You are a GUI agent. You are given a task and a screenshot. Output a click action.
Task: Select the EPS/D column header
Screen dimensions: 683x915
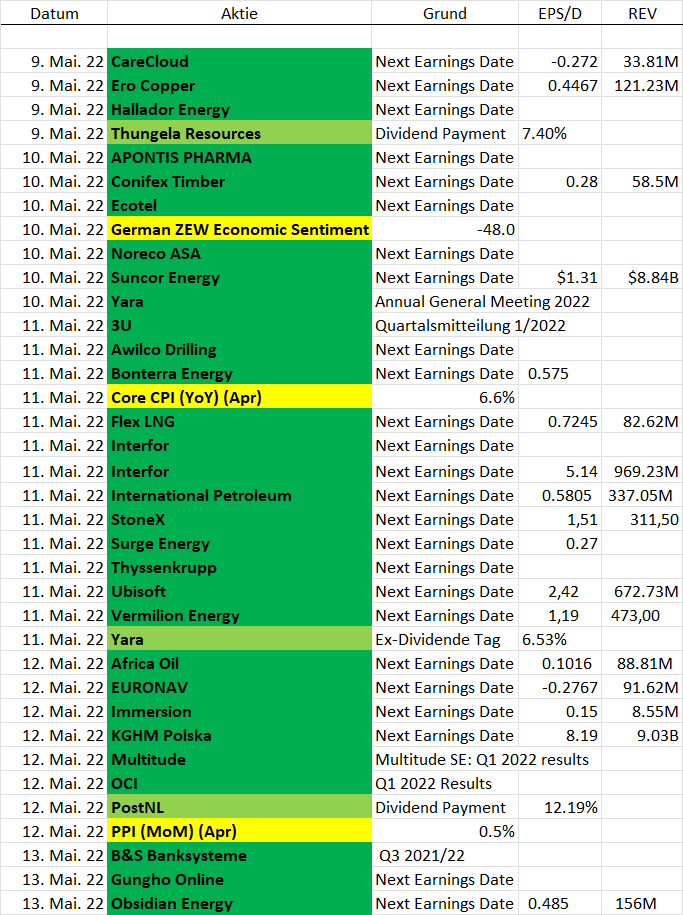560,13
